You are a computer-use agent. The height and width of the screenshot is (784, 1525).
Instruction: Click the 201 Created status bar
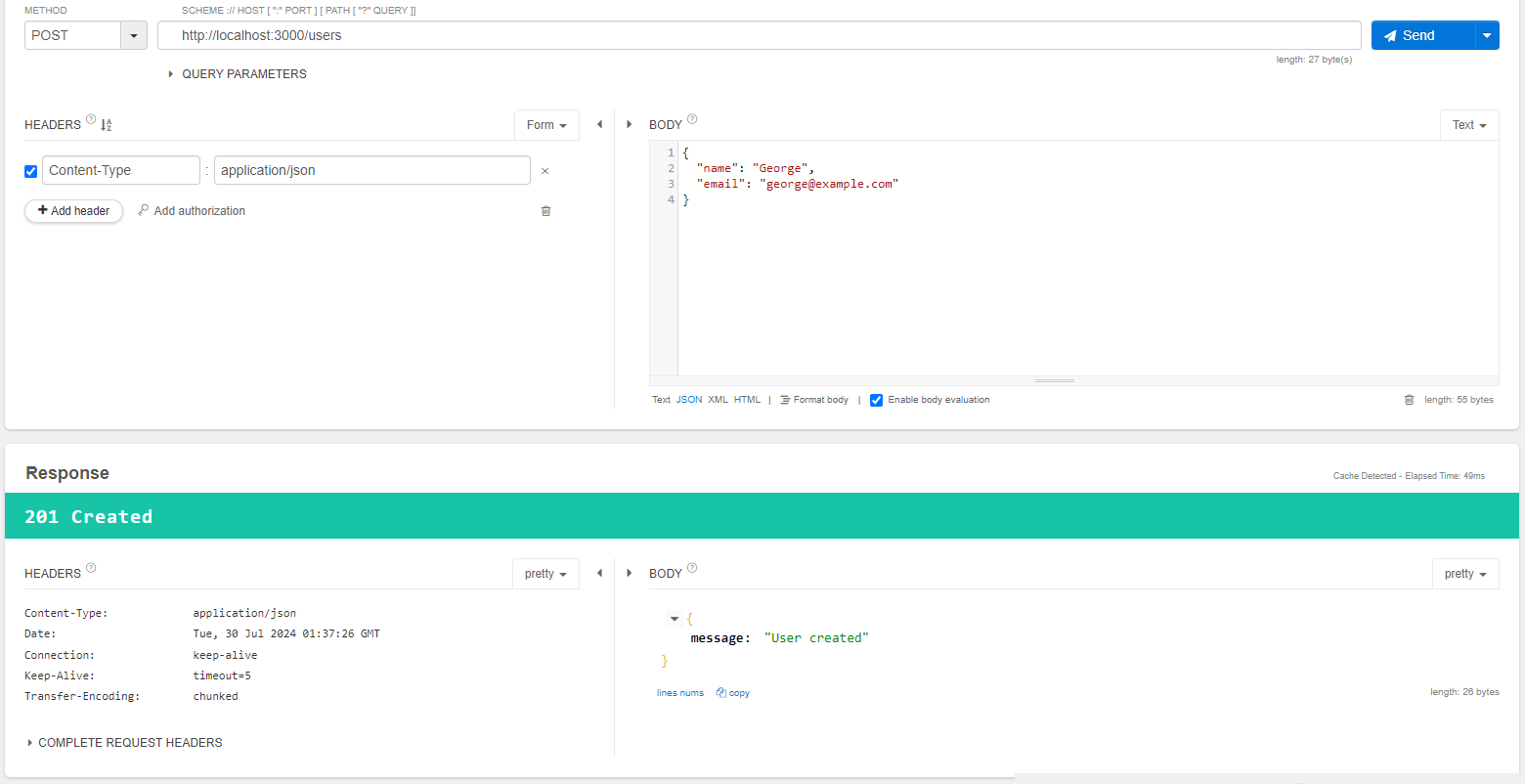click(x=762, y=516)
